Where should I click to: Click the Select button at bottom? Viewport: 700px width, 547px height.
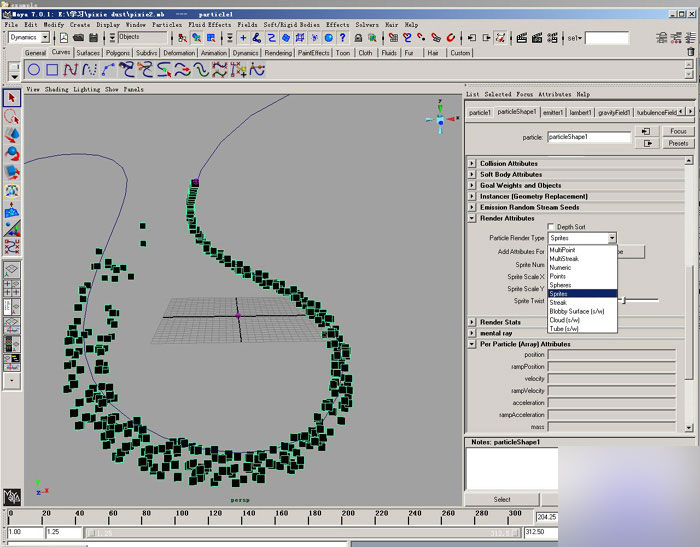coord(502,499)
